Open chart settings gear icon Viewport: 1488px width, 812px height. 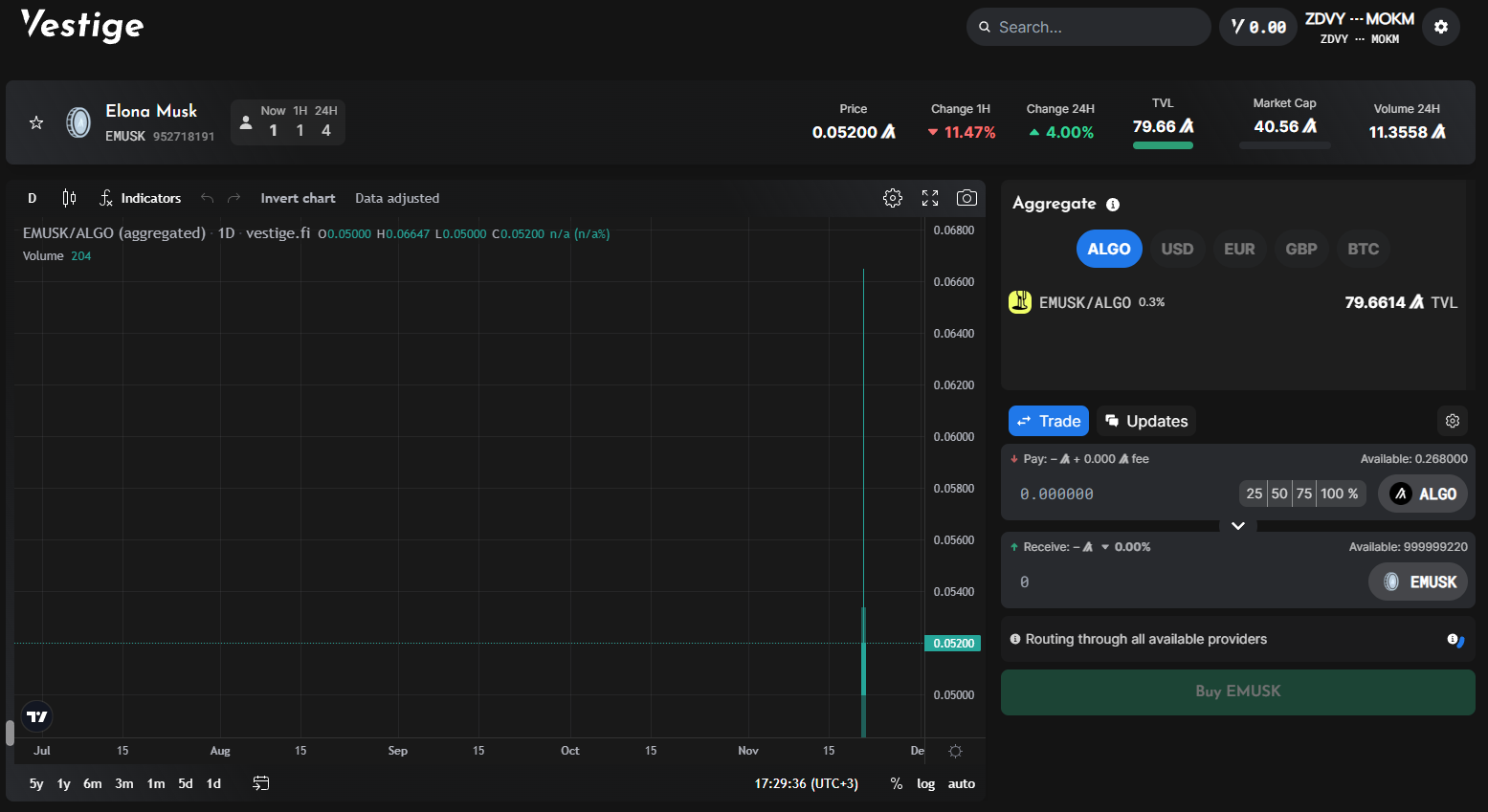(x=892, y=198)
